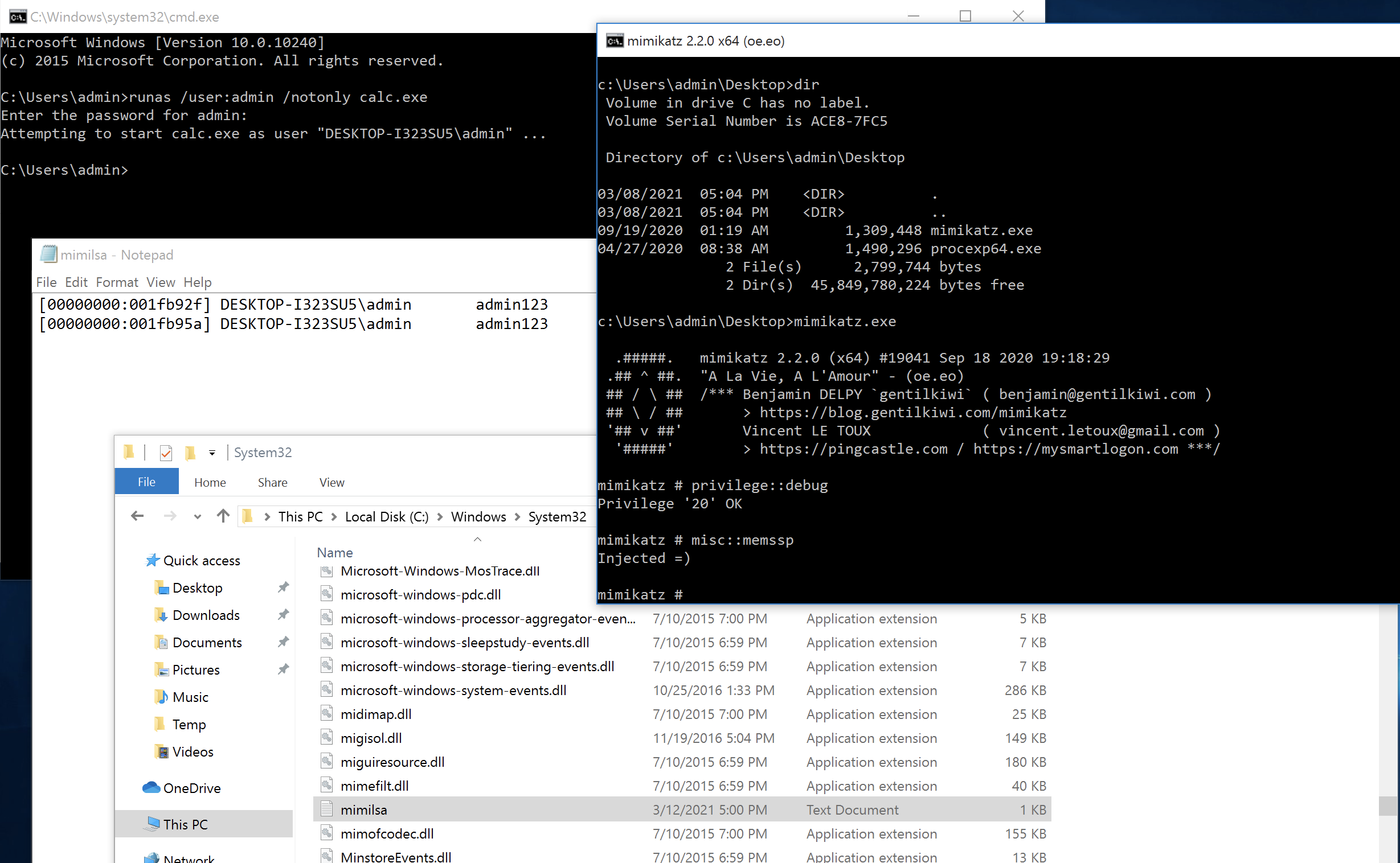Select the mimilsa text document file
Image resolution: width=1400 pixels, height=863 pixels.
pos(364,809)
